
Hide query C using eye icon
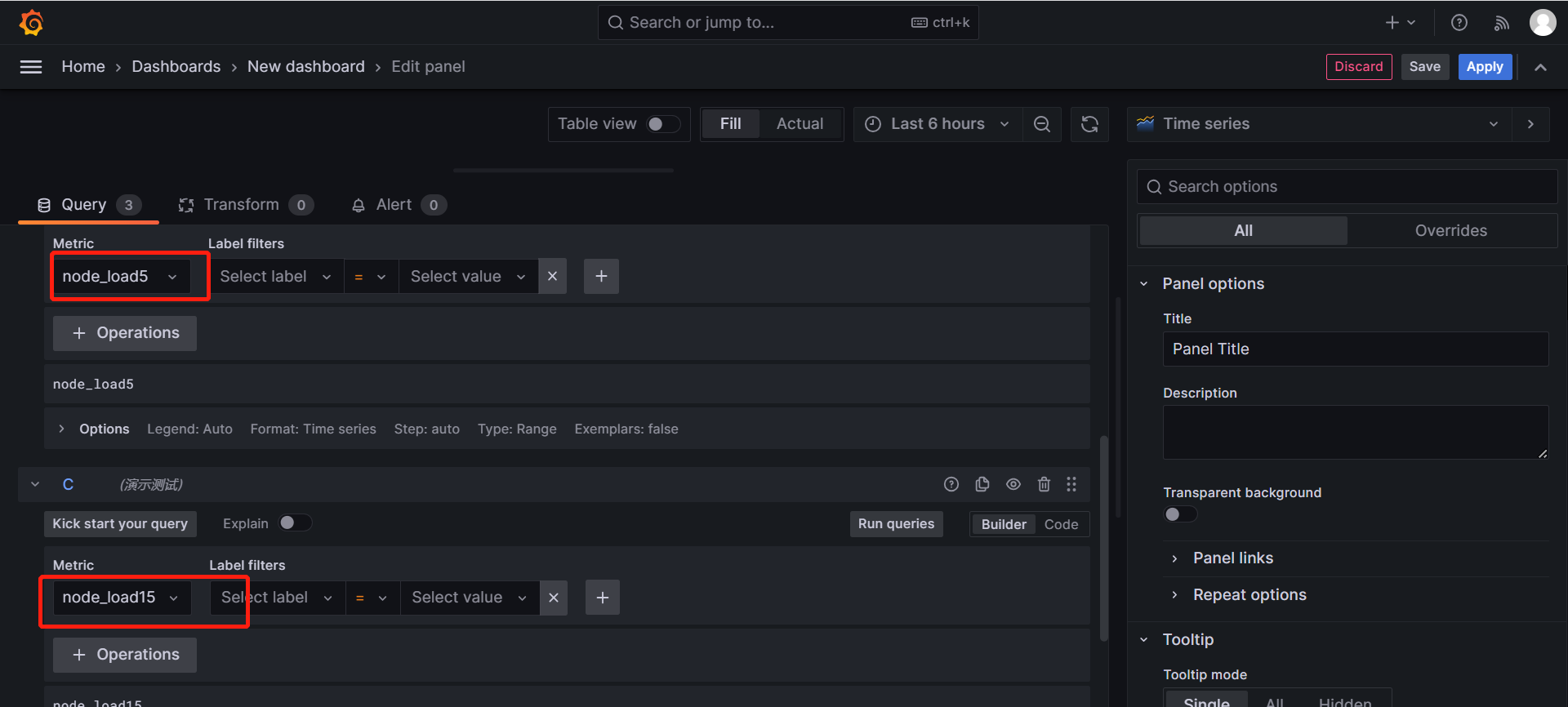tap(1013, 484)
